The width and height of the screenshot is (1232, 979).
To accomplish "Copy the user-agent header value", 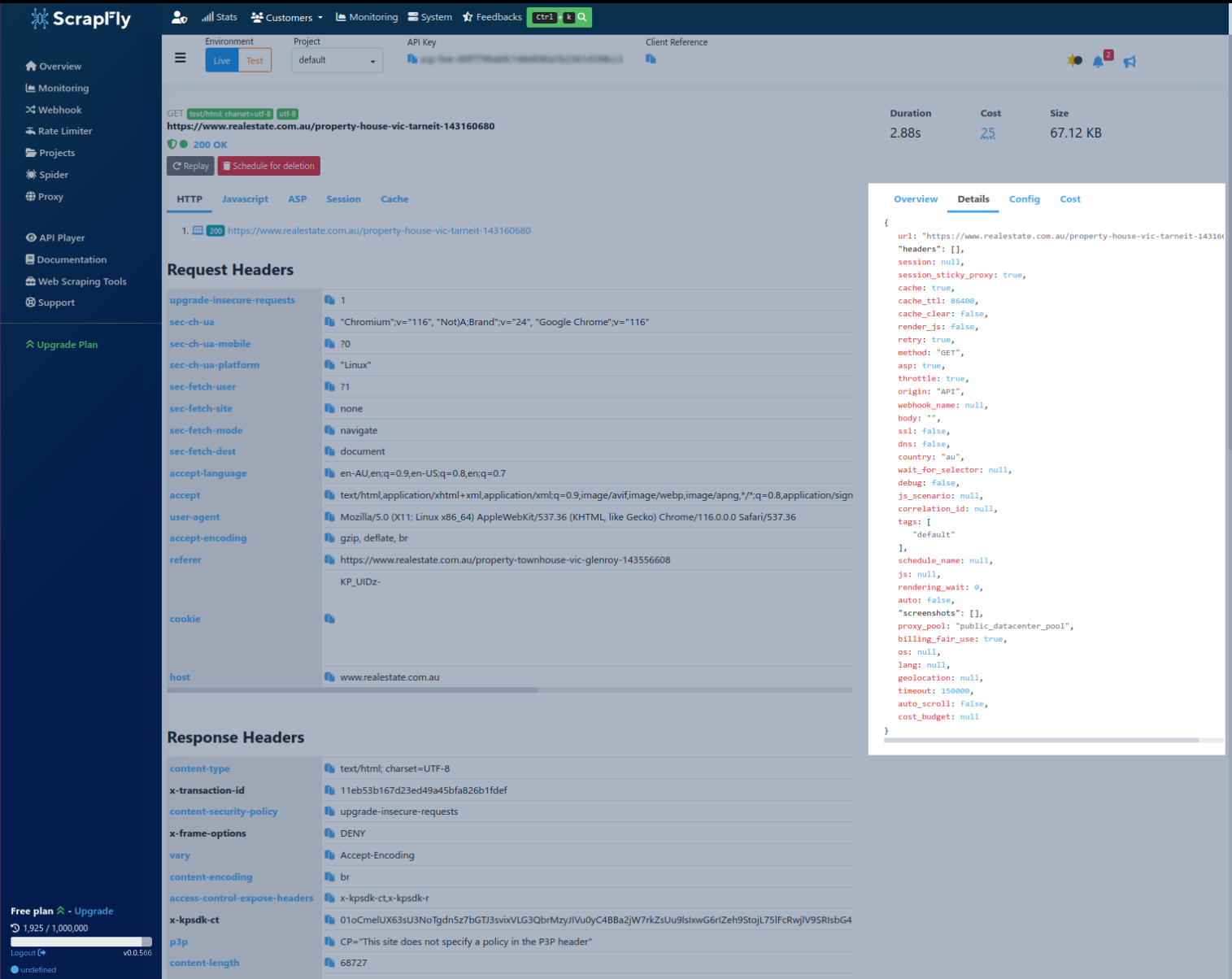I will tap(330, 516).
